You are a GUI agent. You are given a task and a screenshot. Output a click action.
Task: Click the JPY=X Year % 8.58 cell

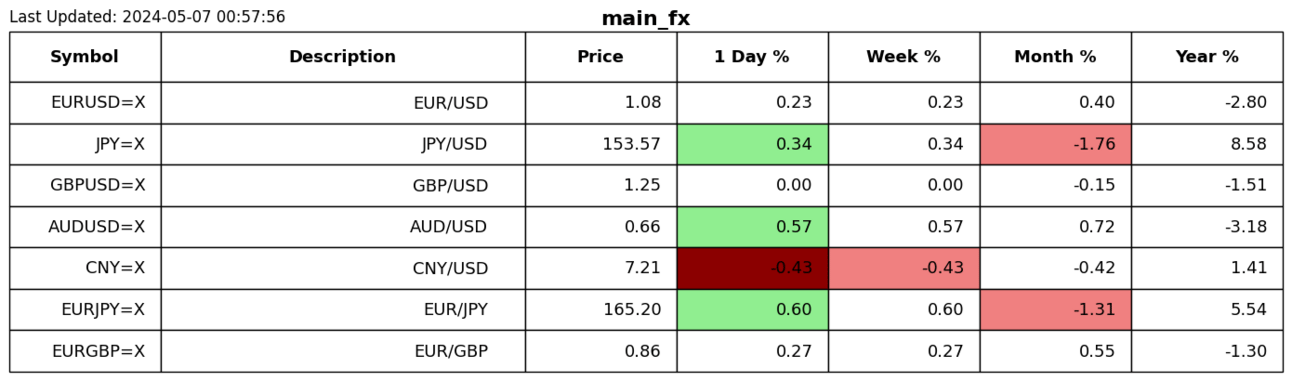1207,144
